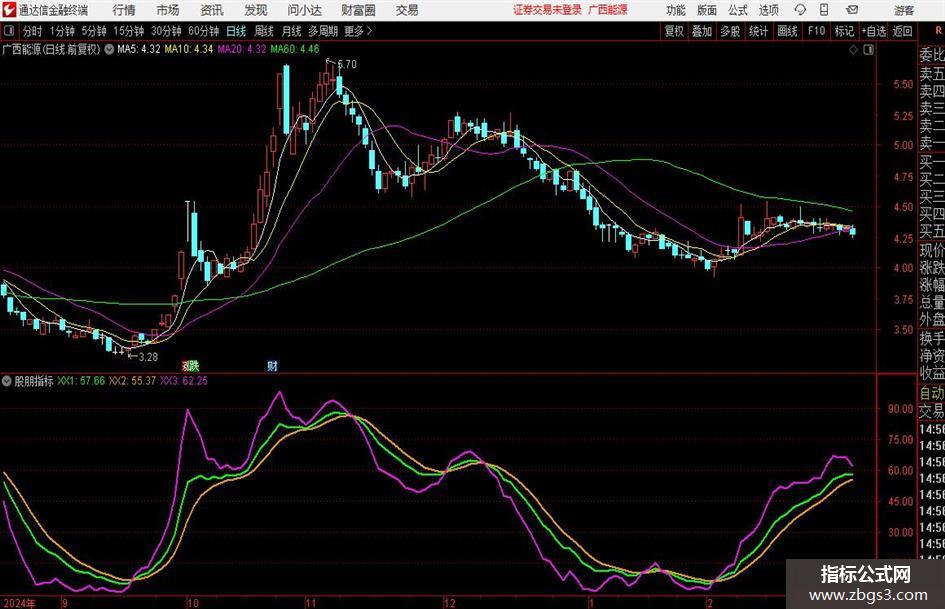This screenshot has height=609, width=945.
Task: Open the 公式 menu
Action: (738, 10)
